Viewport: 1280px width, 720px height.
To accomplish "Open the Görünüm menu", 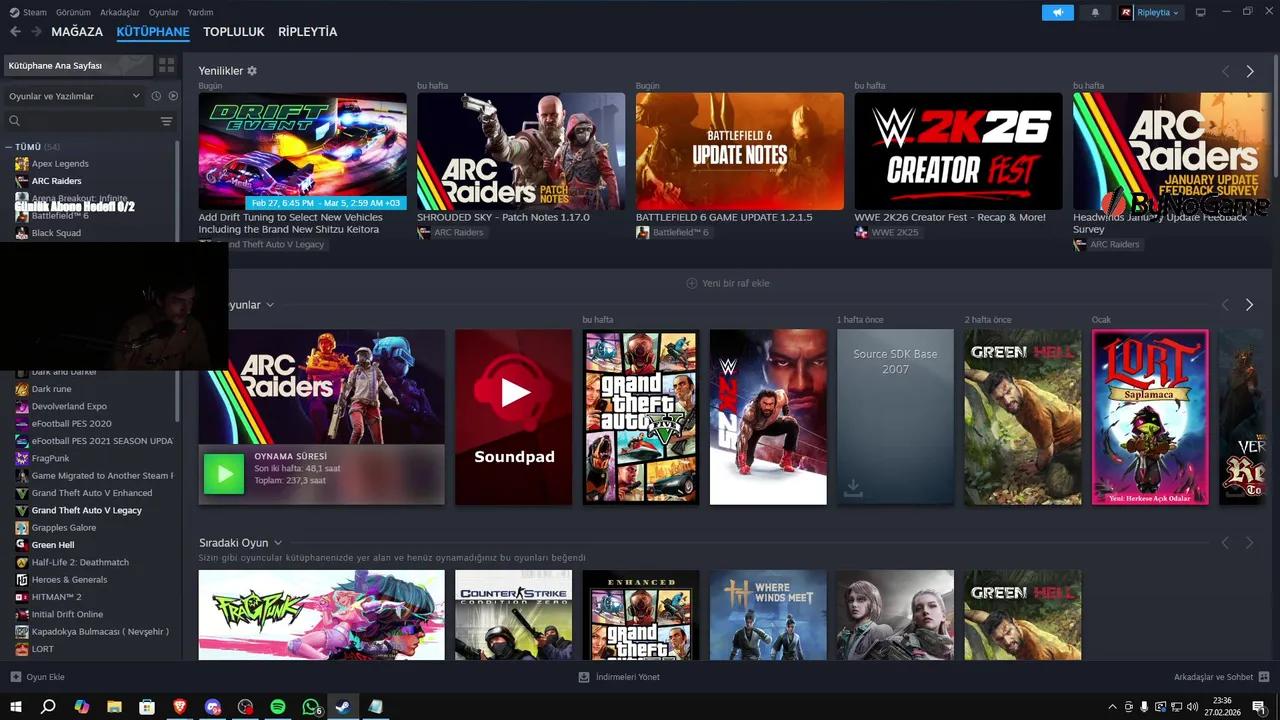I will point(73,12).
